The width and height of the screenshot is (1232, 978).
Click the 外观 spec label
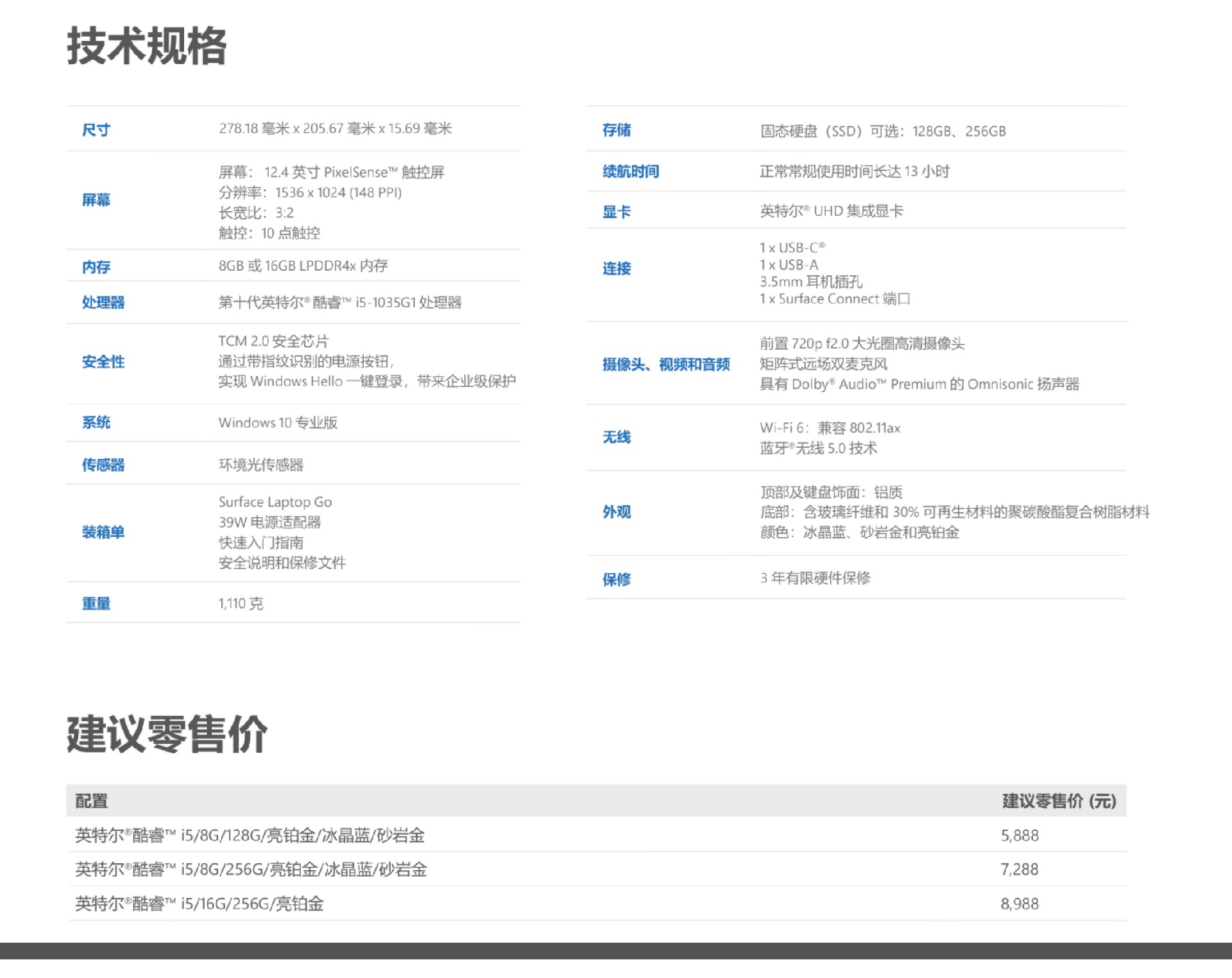click(617, 512)
